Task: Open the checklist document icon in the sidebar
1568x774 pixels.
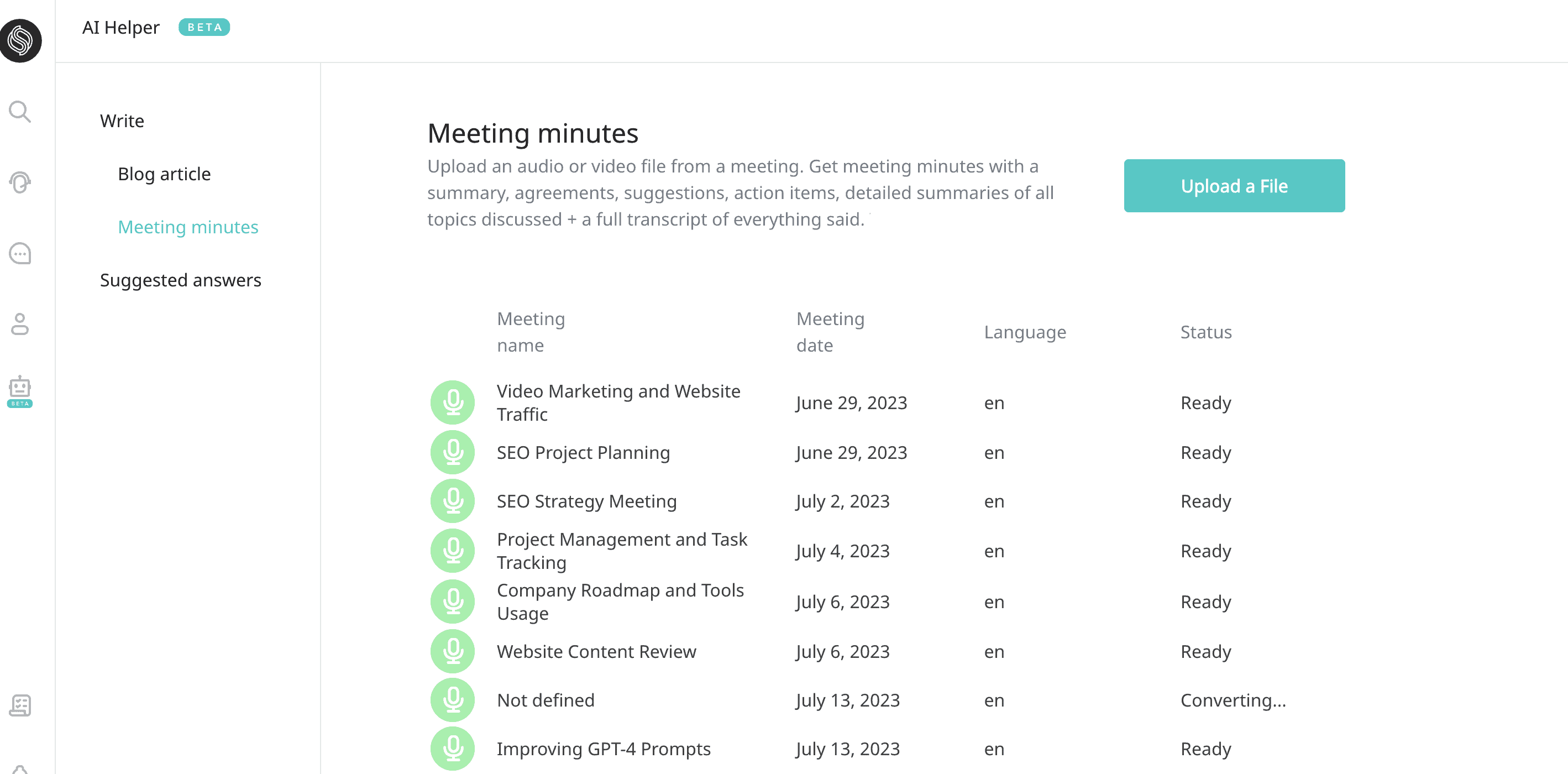Action: (20, 705)
